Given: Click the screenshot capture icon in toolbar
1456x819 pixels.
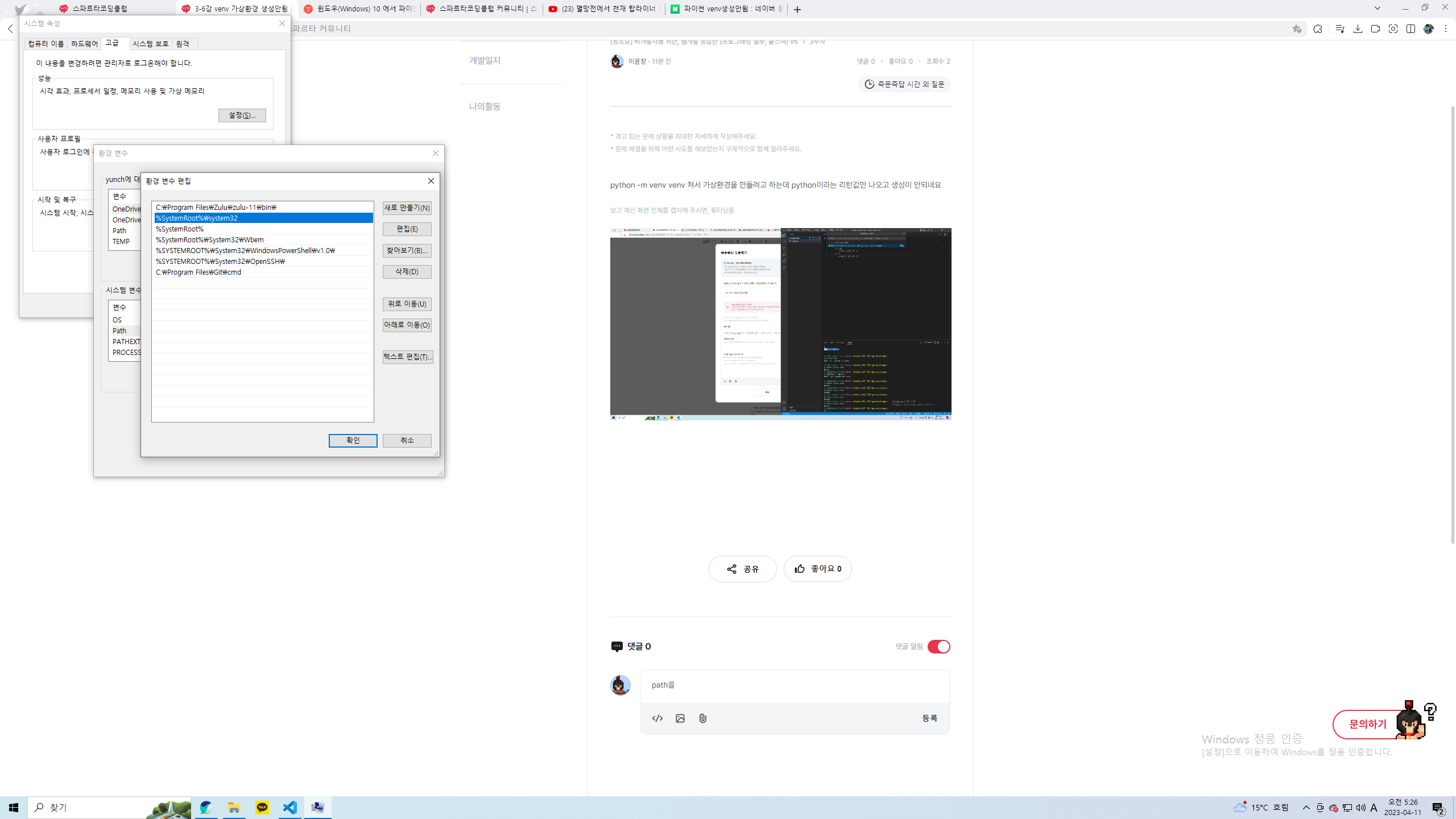Looking at the screenshot, I should tap(1393, 29).
